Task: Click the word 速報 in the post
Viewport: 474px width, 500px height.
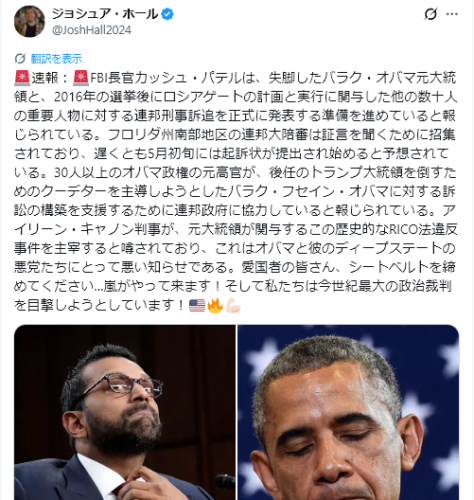Action: [x=45, y=78]
